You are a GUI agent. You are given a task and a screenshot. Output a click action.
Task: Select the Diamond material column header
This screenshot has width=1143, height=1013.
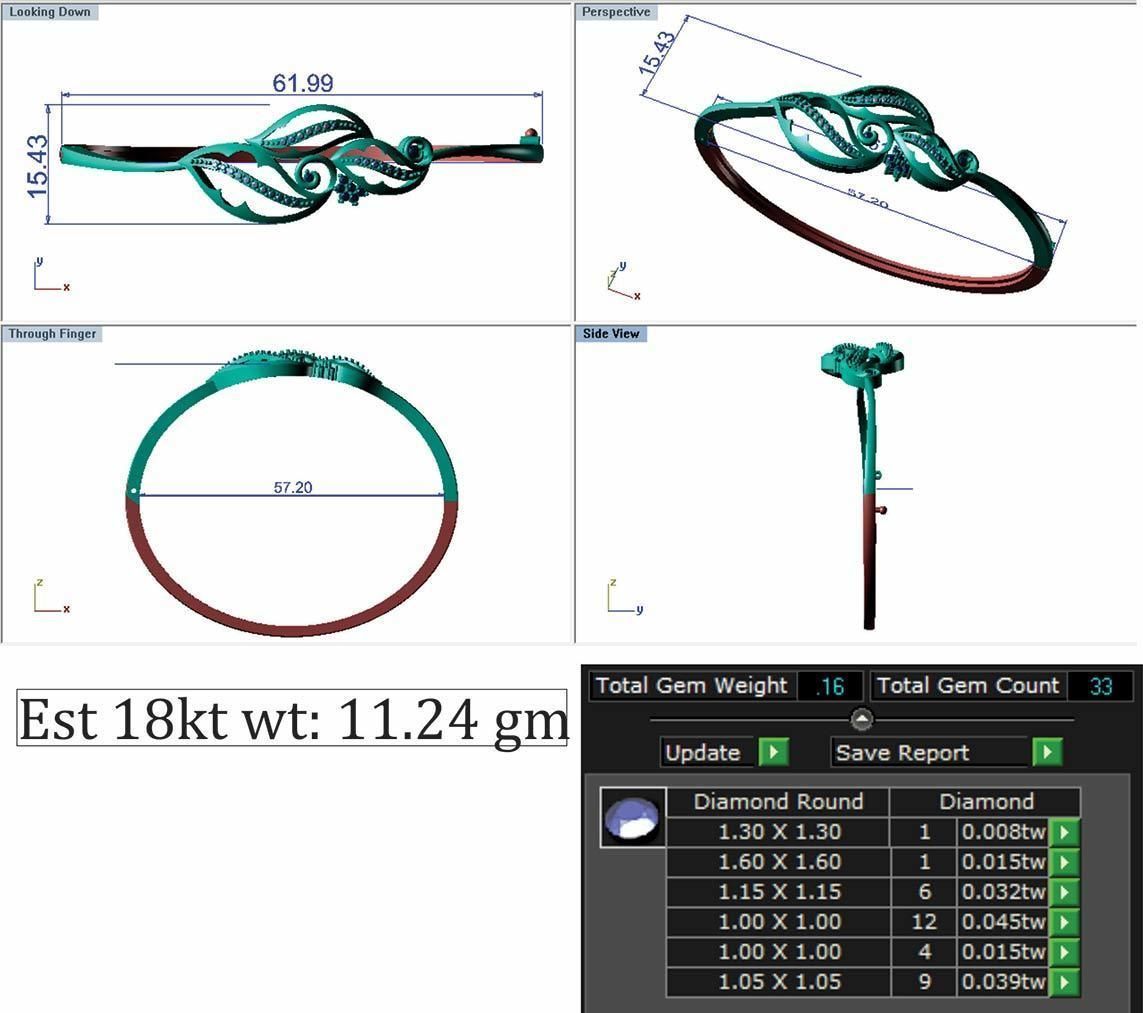coord(986,802)
